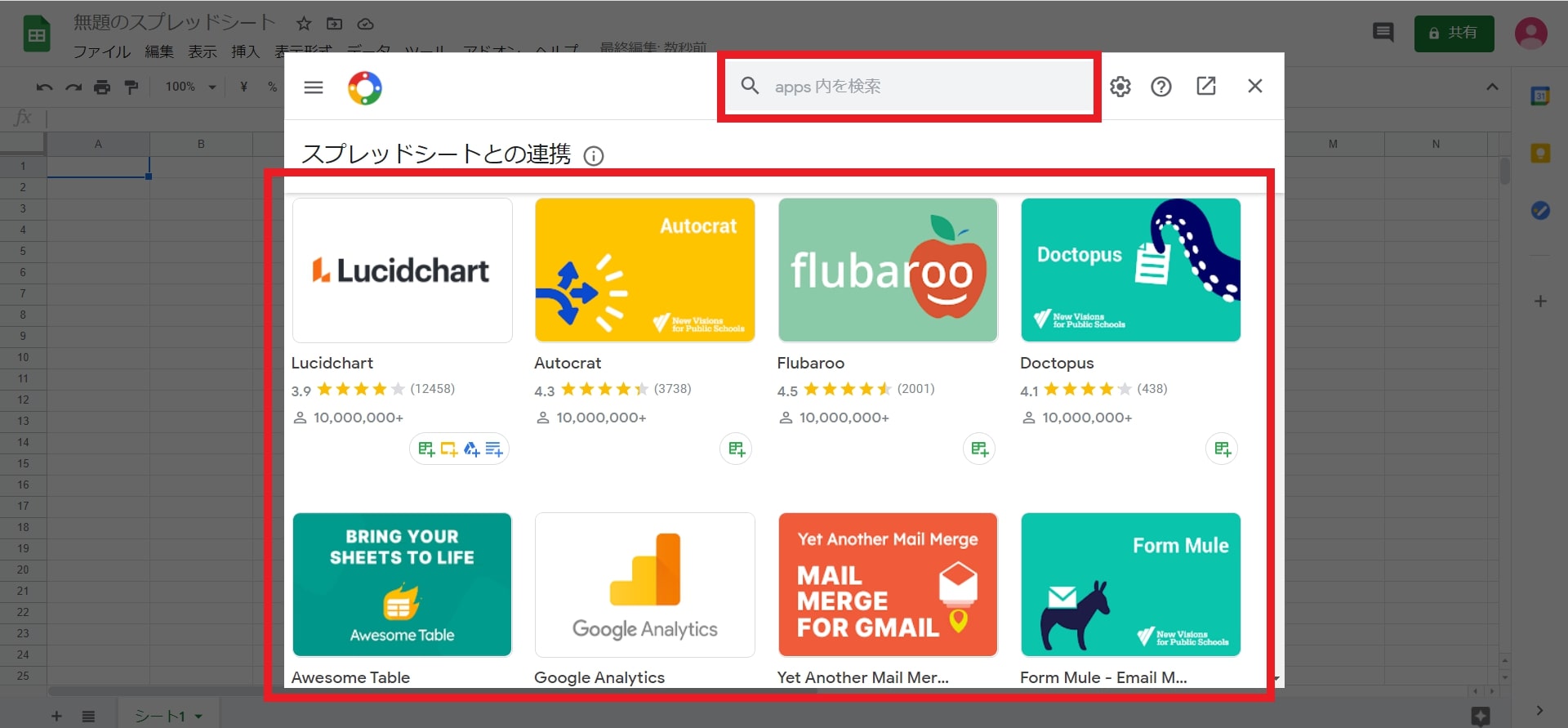Click Doctopus's rating count (438)
Viewport: 1568px width, 728px height.
coord(1151,389)
